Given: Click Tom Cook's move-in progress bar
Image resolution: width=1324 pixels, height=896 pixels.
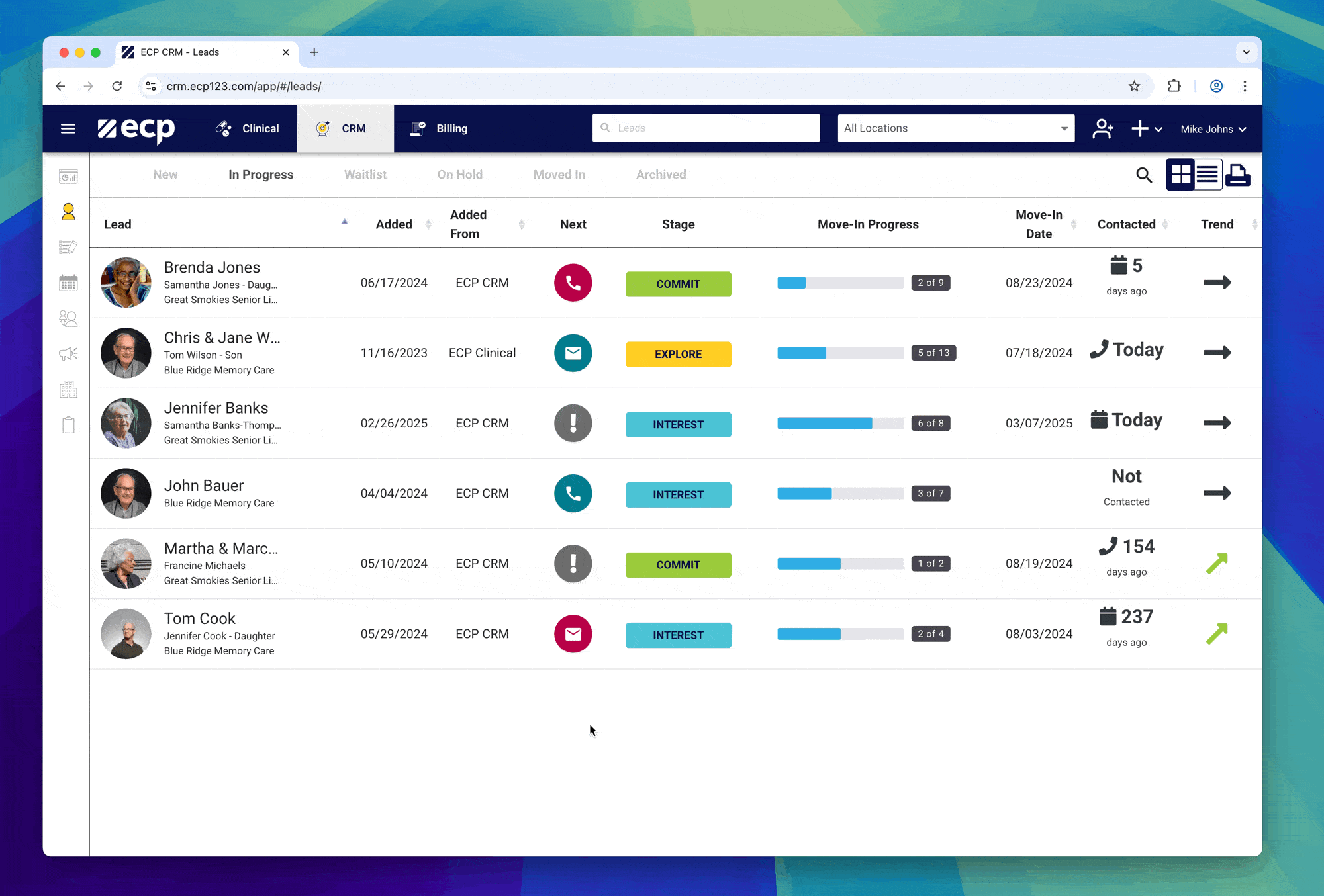Looking at the screenshot, I should pos(839,634).
